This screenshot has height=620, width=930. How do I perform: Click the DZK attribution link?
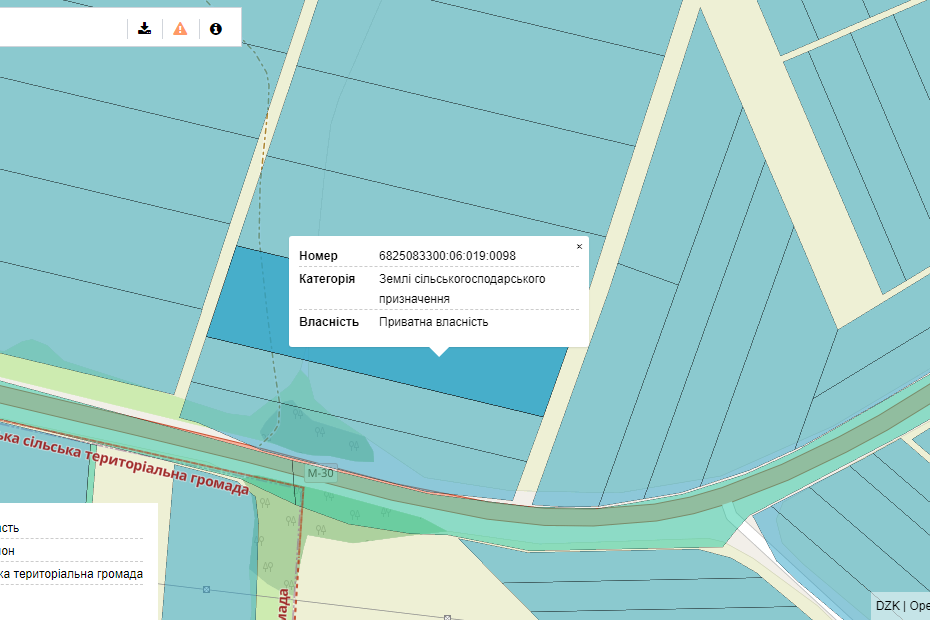[x=887, y=606]
